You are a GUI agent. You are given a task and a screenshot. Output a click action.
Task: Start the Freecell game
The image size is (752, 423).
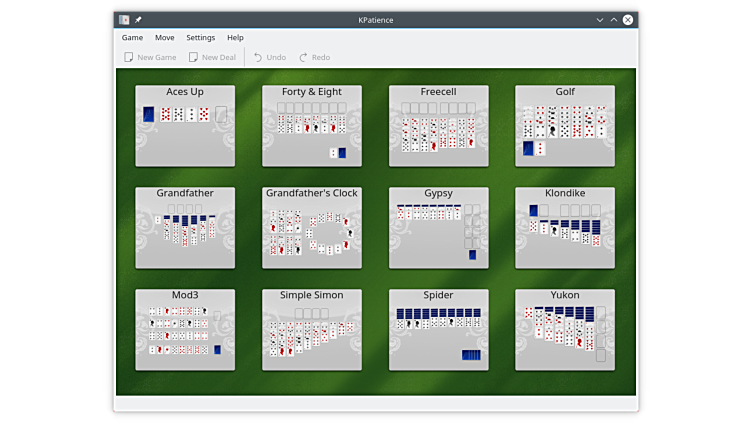[x=438, y=126]
